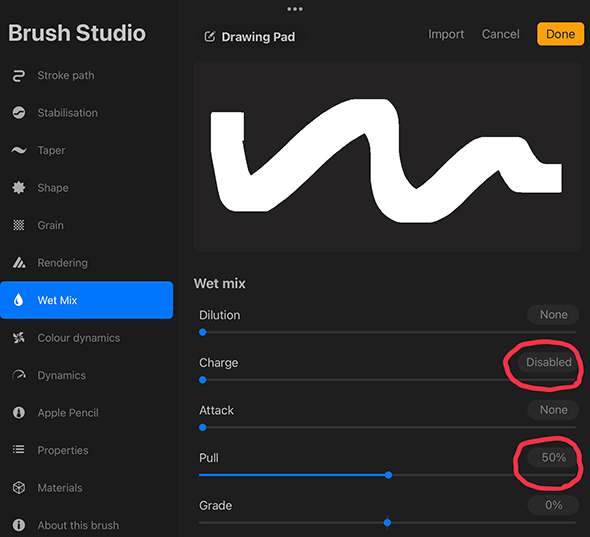Select the Dynamics speedometer icon
This screenshot has height=537, width=590.
[19, 375]
